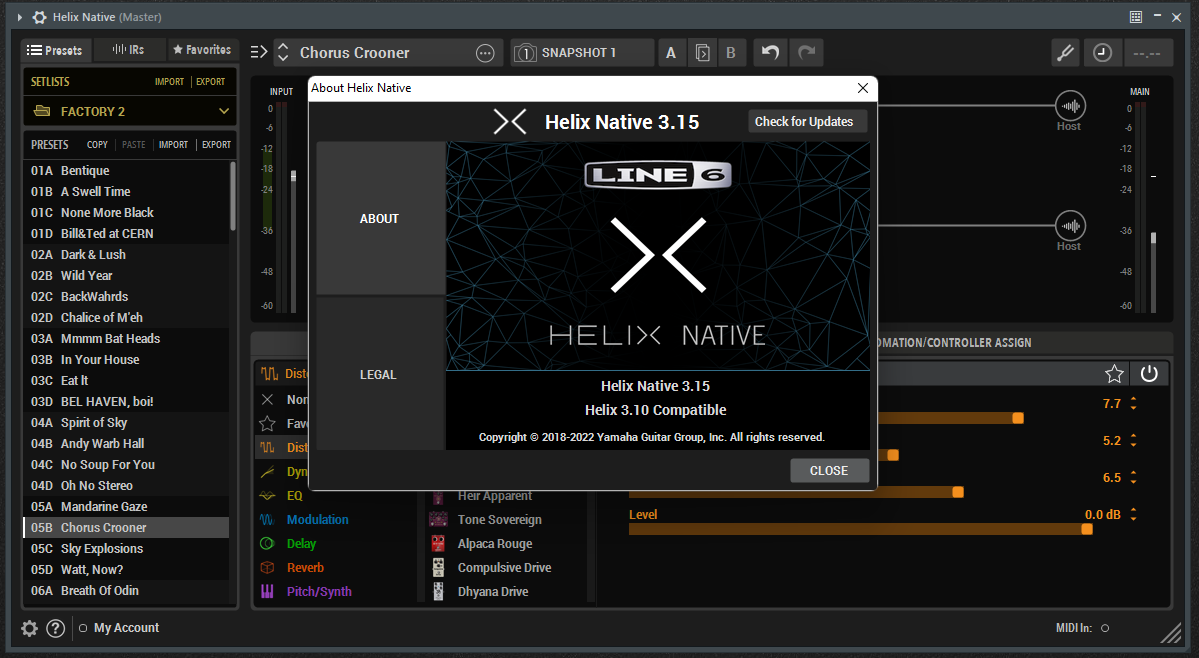Adjust the 5.2 parameter stepper arrows
The width and height of the screenshot is (1199, 658).
tap(1133, 440)
